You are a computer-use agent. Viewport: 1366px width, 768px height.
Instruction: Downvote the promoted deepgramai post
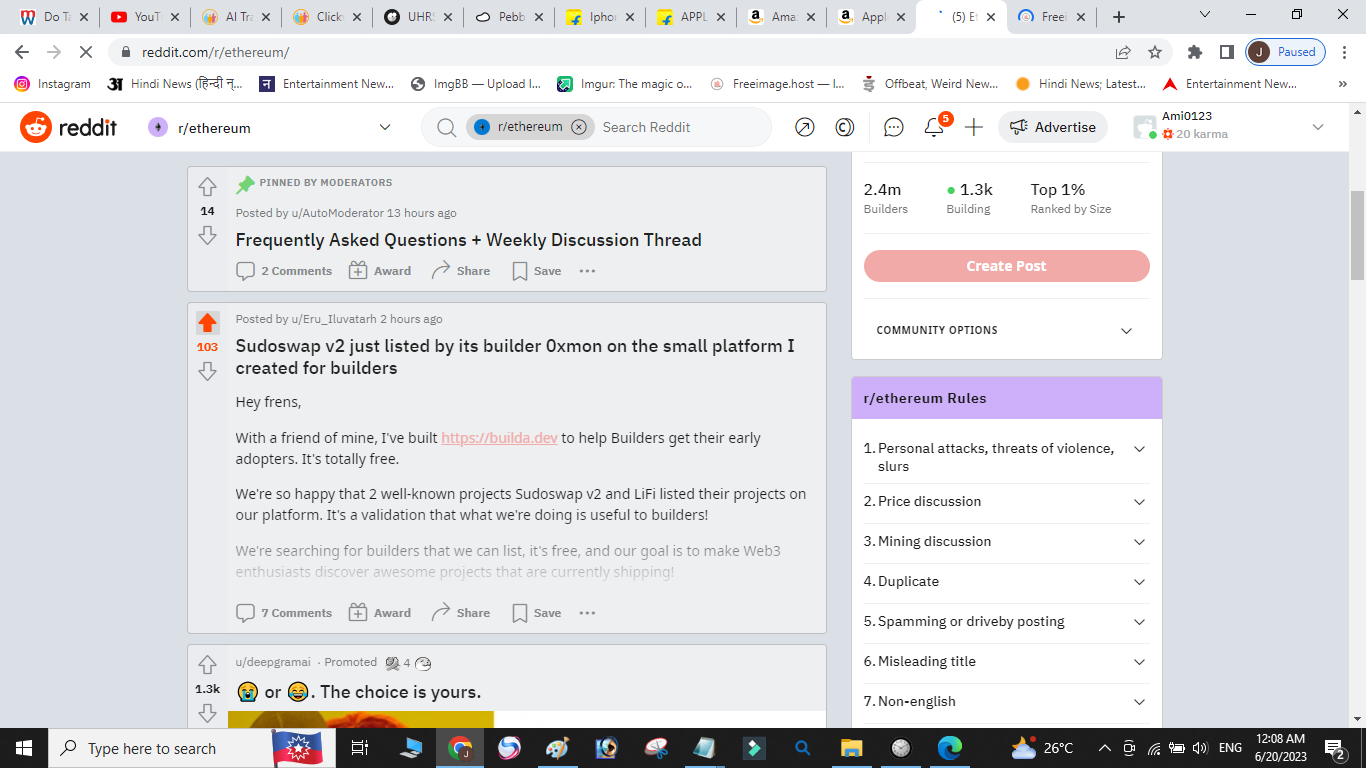pos(207,713)
